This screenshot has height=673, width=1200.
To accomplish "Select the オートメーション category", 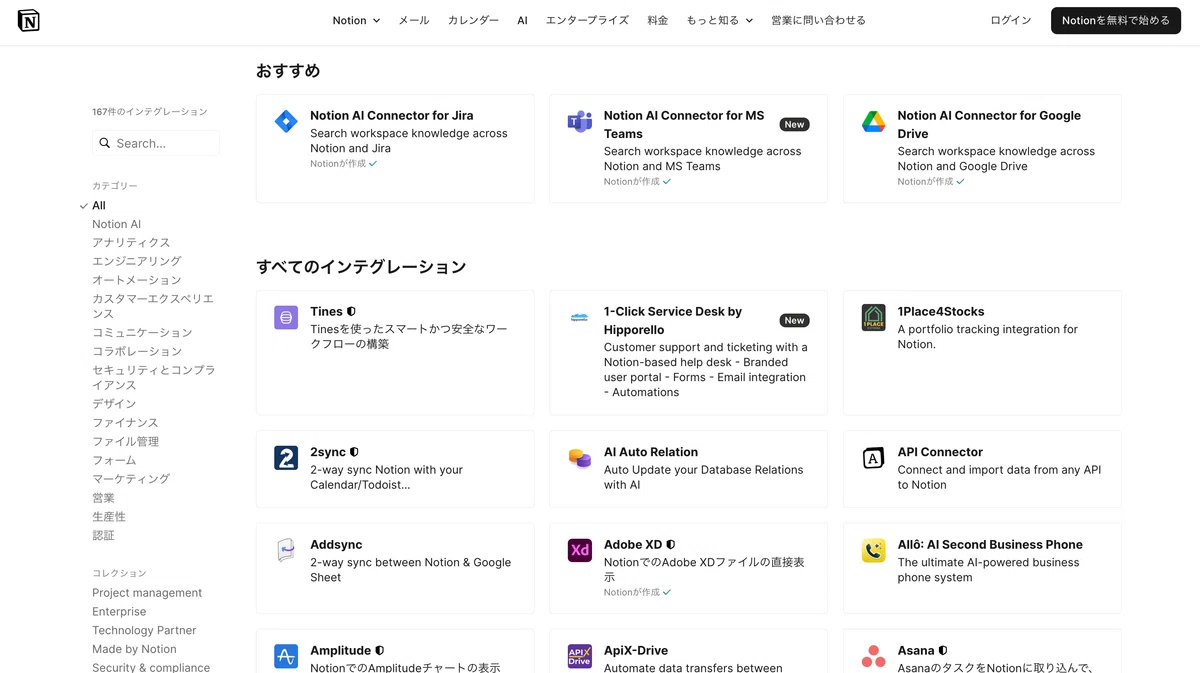I will tap(137, 280).
